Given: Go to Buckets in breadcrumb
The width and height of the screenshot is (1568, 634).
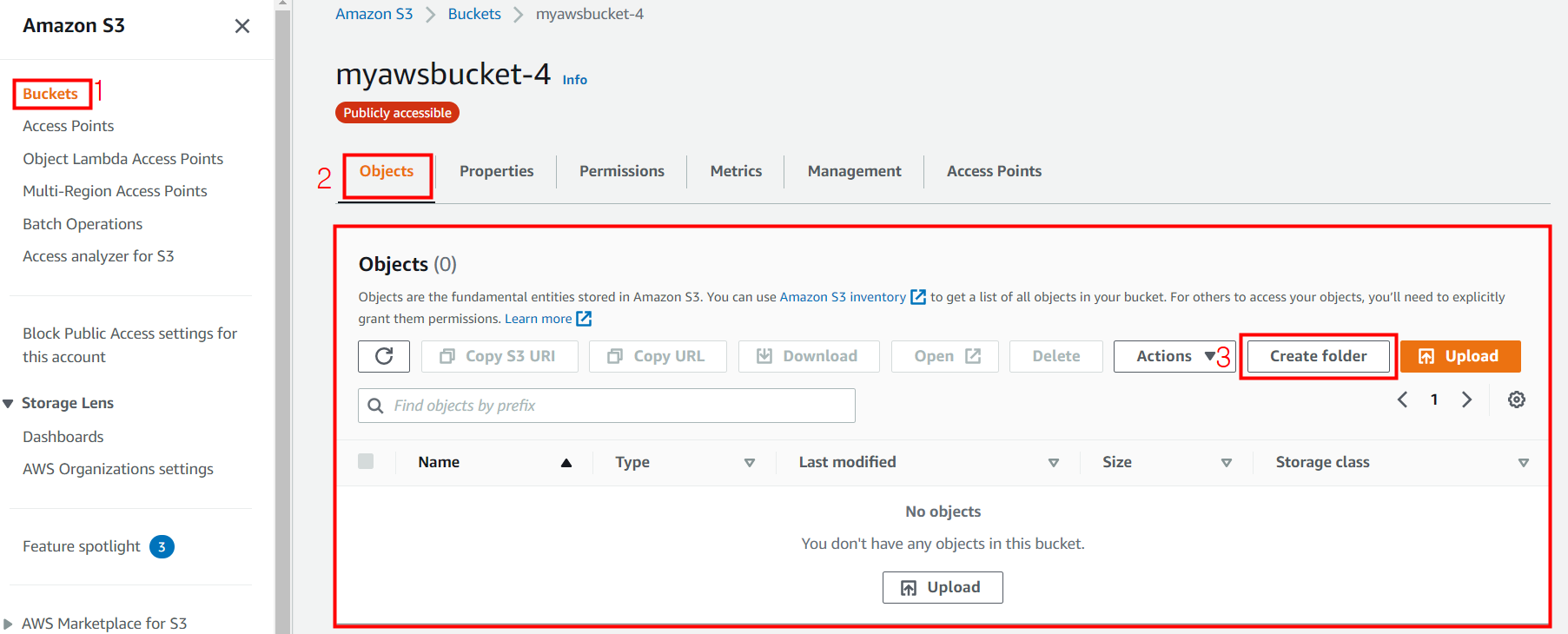Looking at the screenshot, I should point(474,14).
